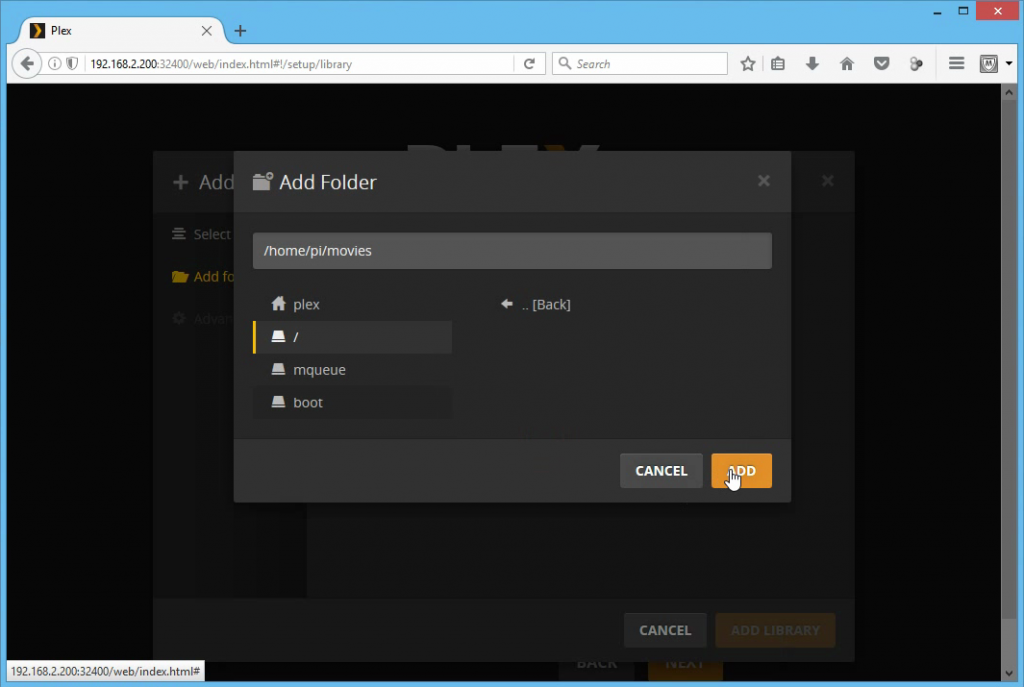
Task: Close the Plex browser tab
Action: coord(206,31)
